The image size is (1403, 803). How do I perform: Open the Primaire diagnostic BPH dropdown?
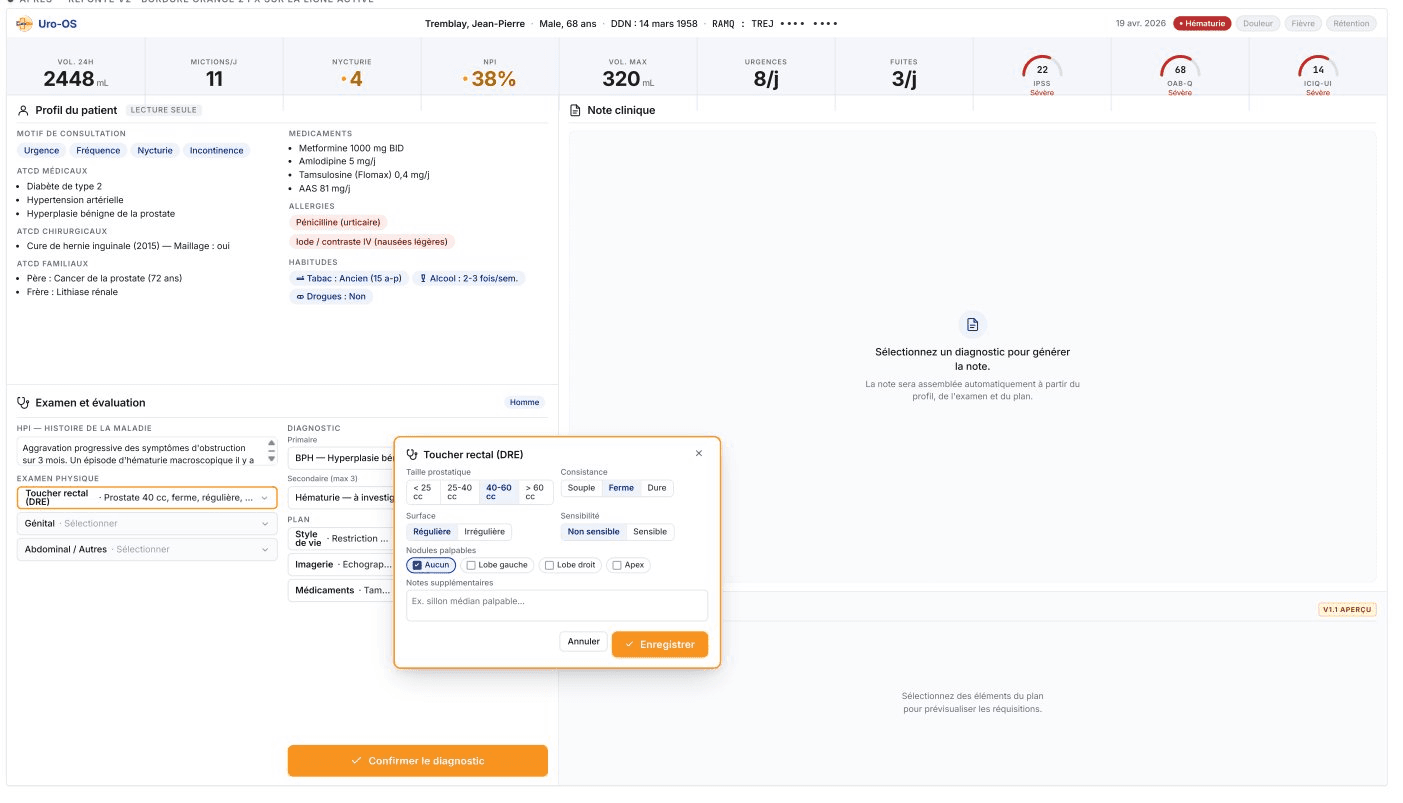coord(341,458)
